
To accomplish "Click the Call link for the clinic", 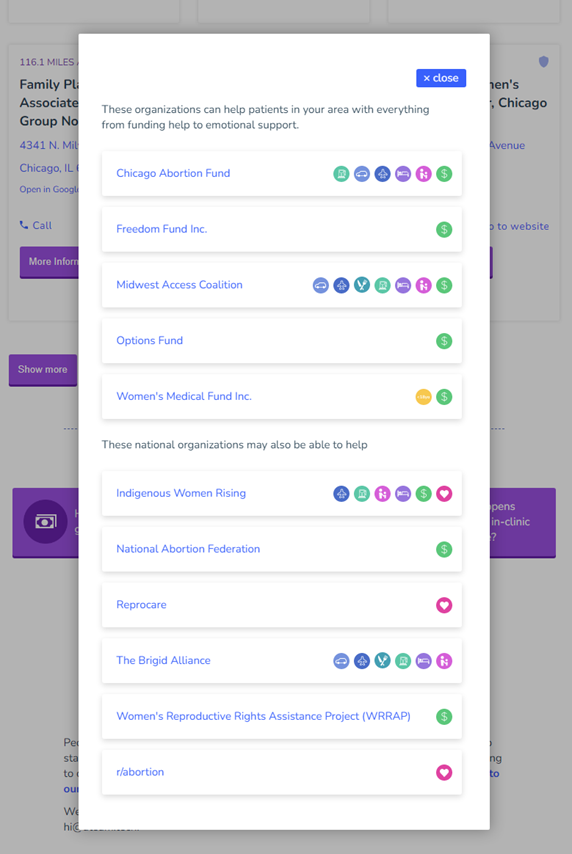I will coord(36,225).
